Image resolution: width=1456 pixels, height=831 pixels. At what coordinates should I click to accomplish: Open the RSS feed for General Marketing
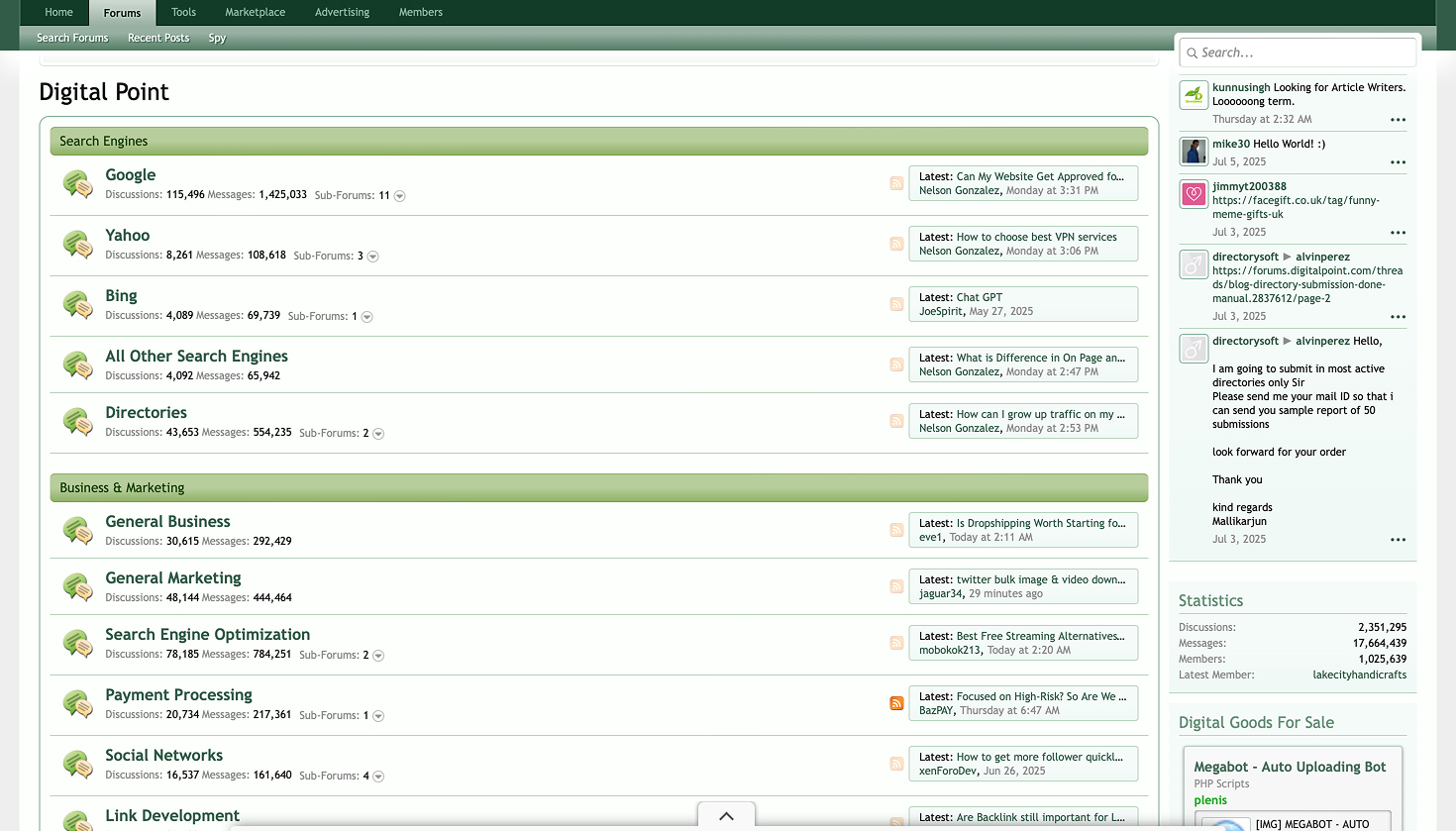point(896,586)
